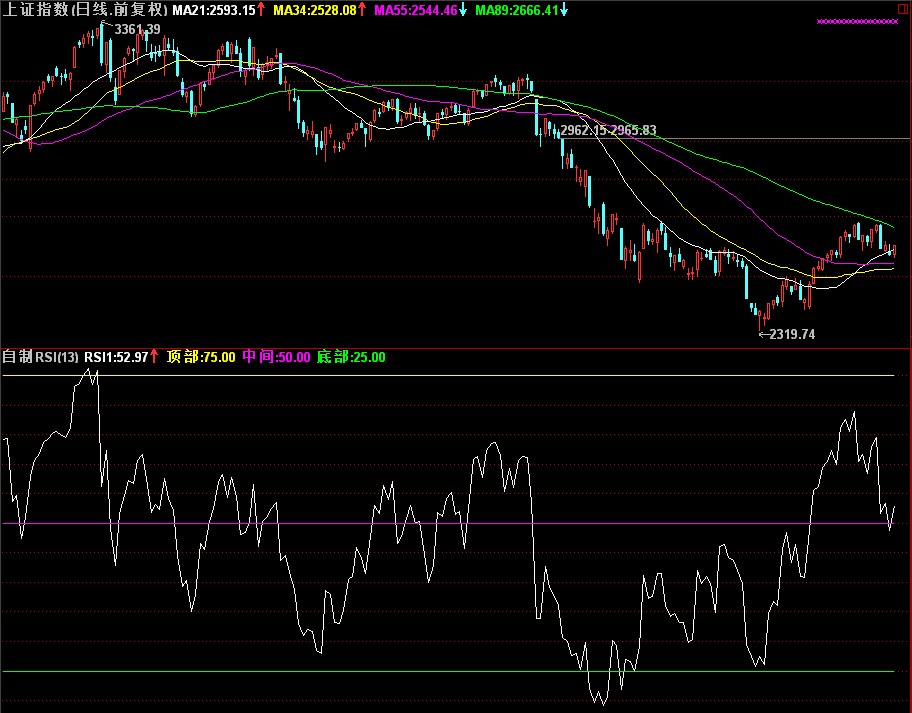Click the red up arrow after RSI1 value
Viewport: 912px width, 713px height.
pos(154,357)
